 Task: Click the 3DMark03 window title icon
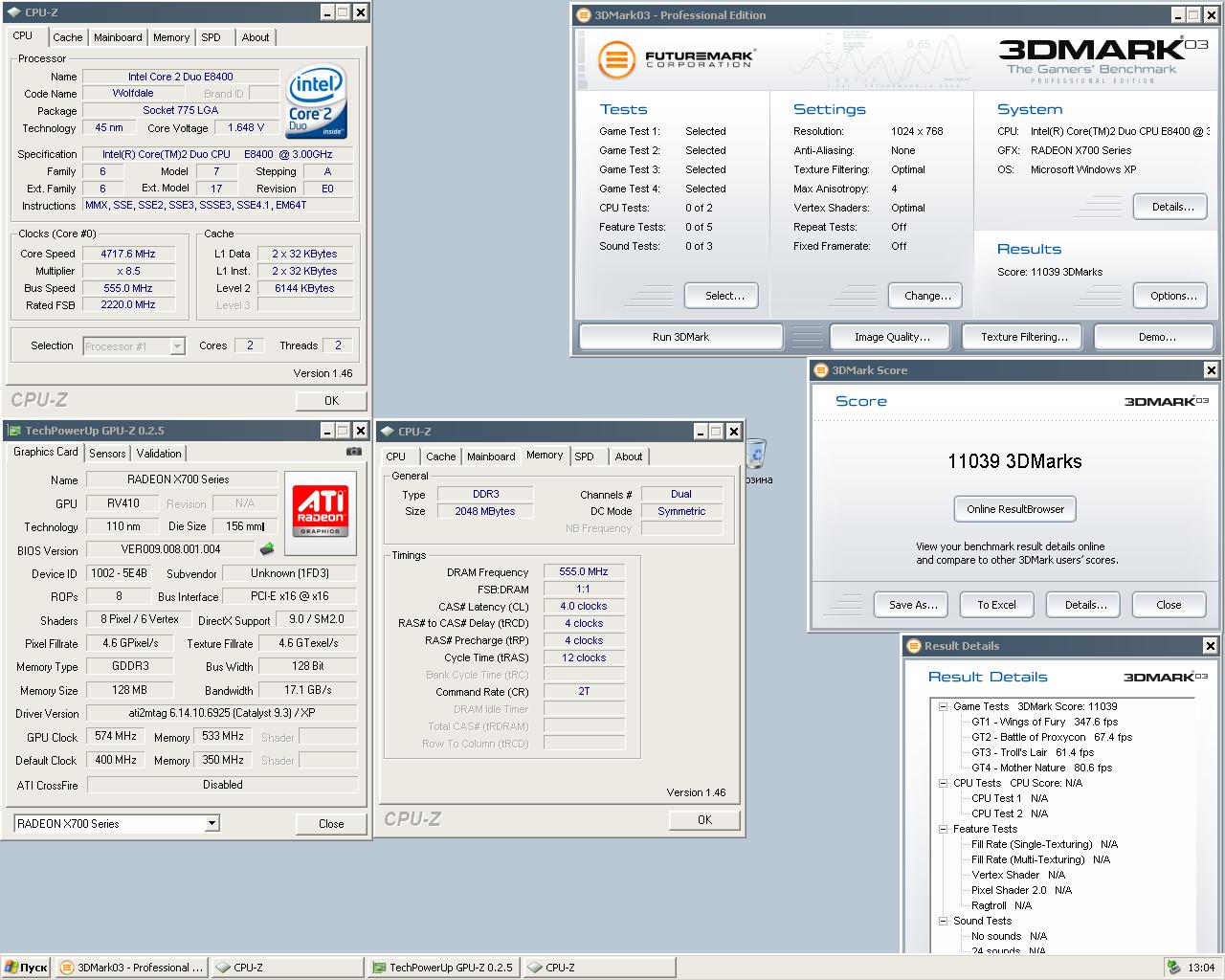point(584,15)
